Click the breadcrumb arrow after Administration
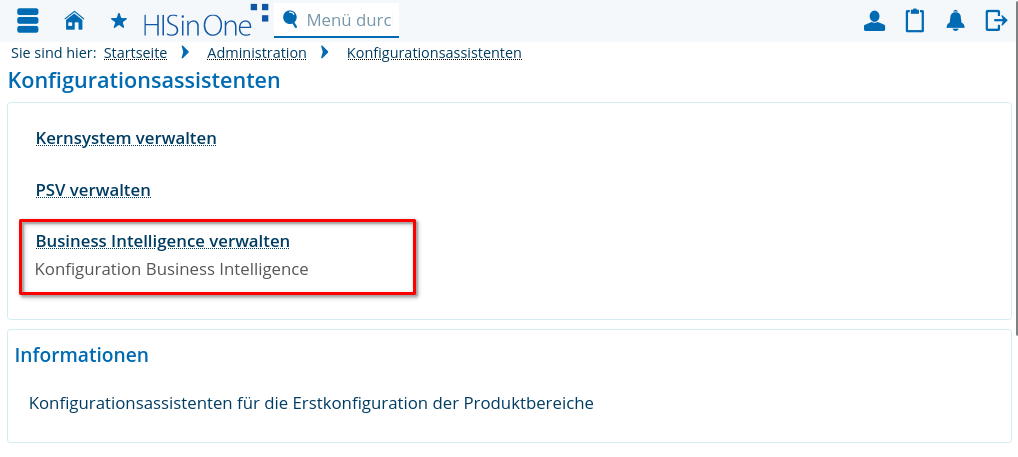The image size is (1018, 457). tap(325, 52)
